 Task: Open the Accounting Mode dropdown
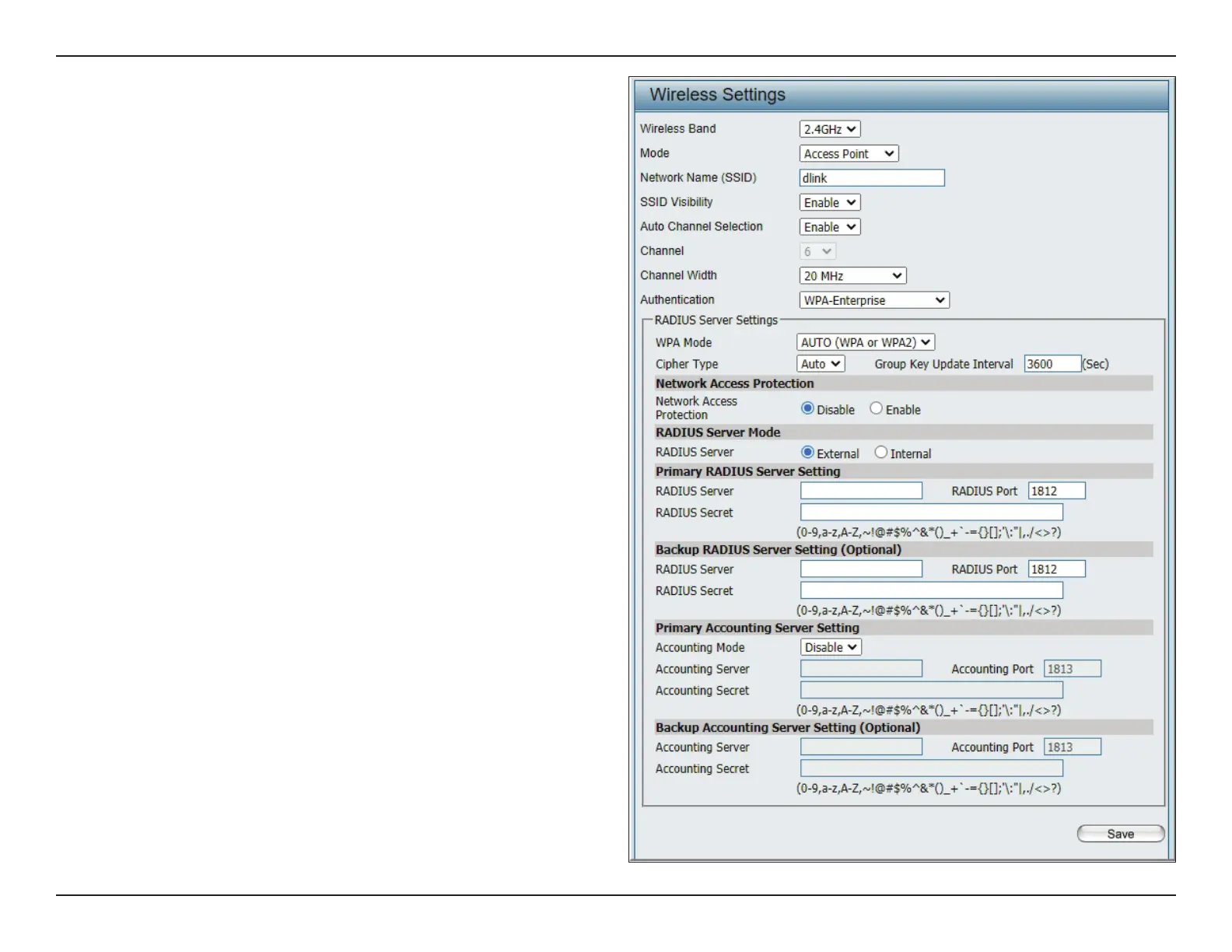point(831,647)
